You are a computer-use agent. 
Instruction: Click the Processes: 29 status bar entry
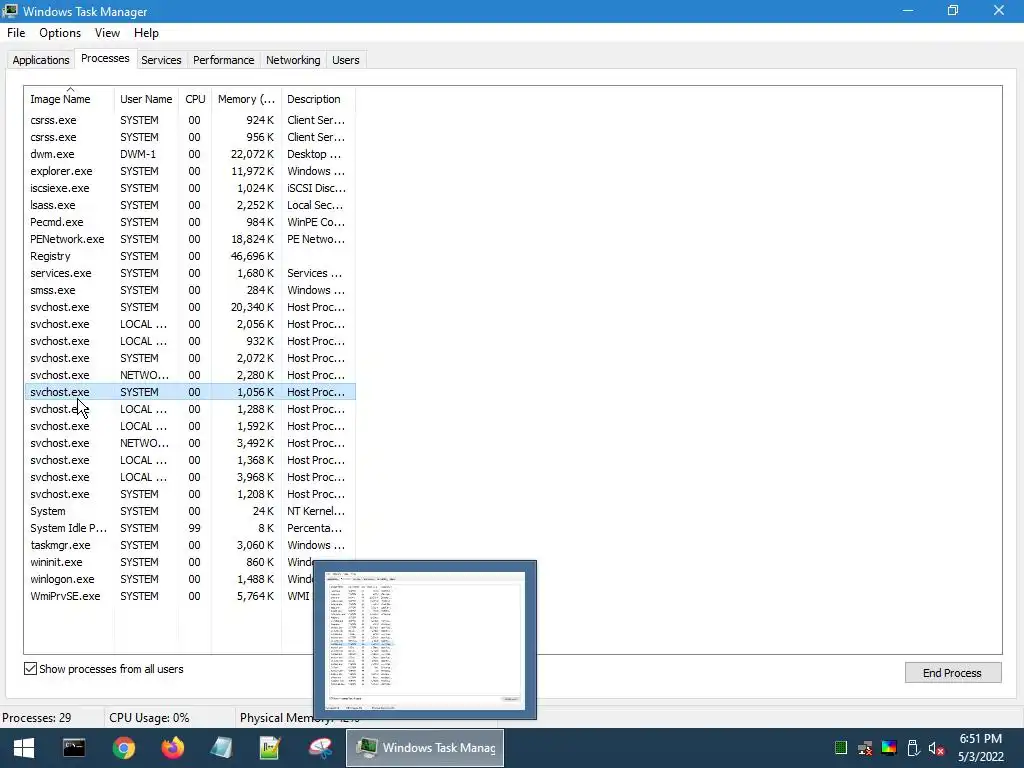coord(37,718)
